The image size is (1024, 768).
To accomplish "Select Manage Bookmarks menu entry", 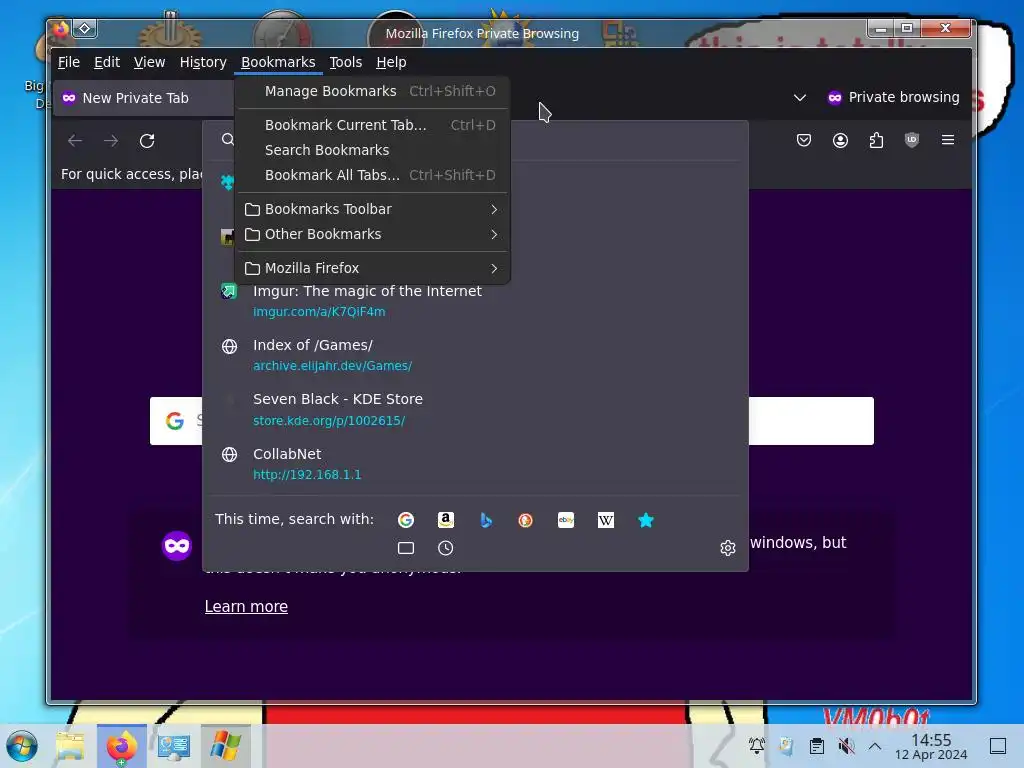I will point(372,91).
